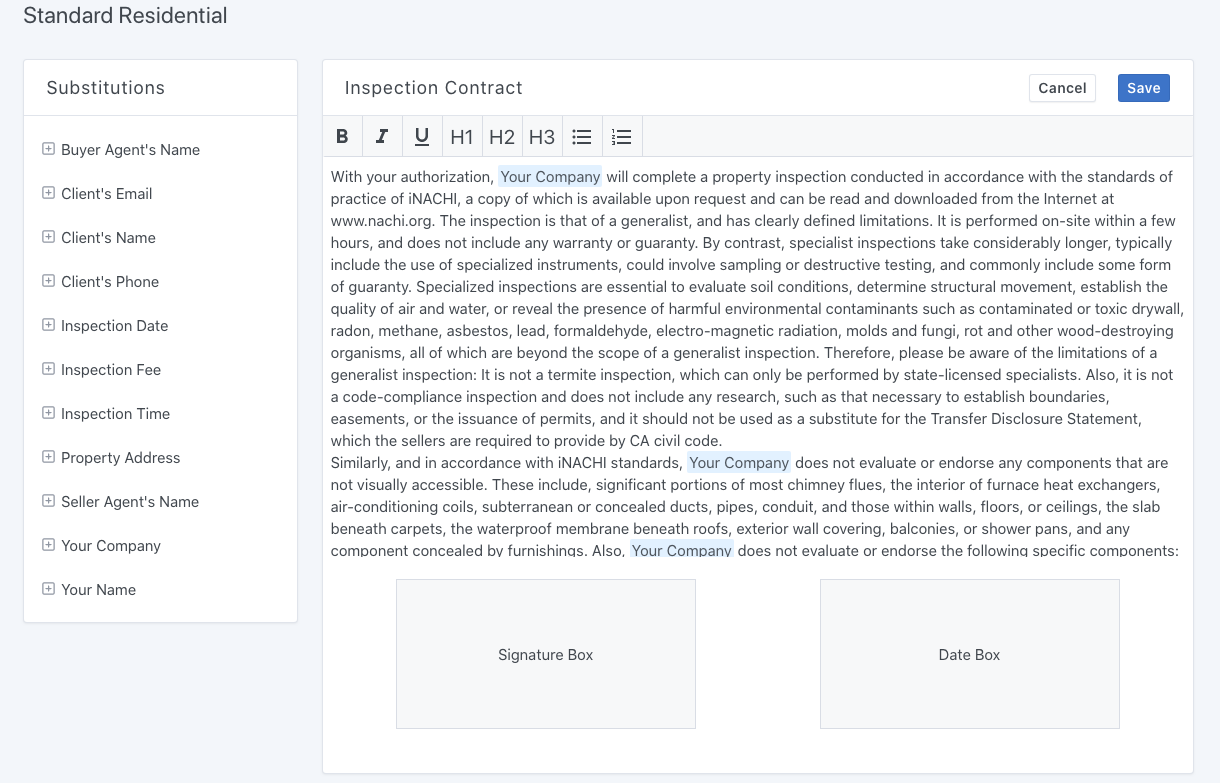Click the plus icon beside Inspection Date
1220x783 pixels.
48,325
